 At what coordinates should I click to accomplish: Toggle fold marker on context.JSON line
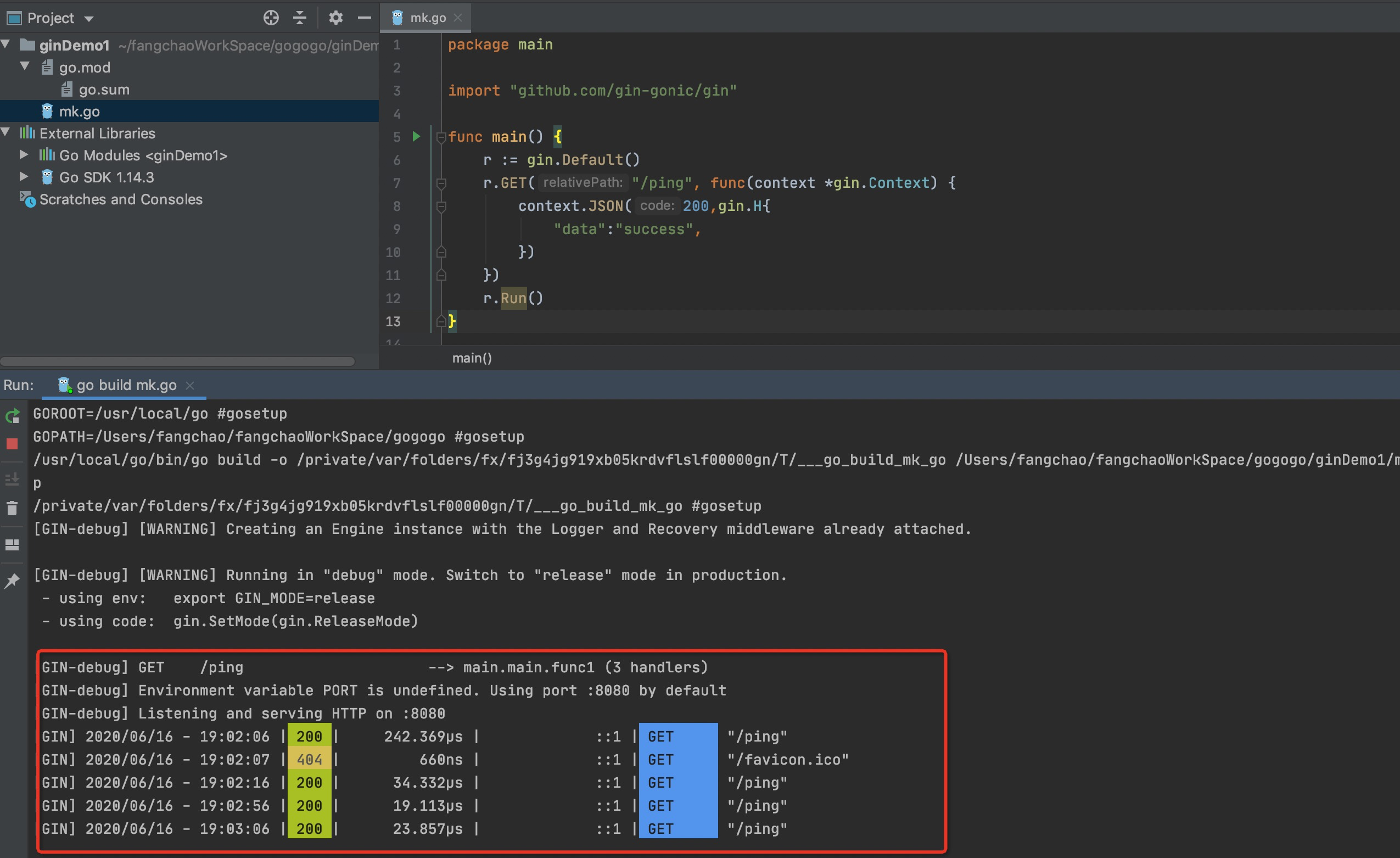pyautogui.click(x=441, y=207)
